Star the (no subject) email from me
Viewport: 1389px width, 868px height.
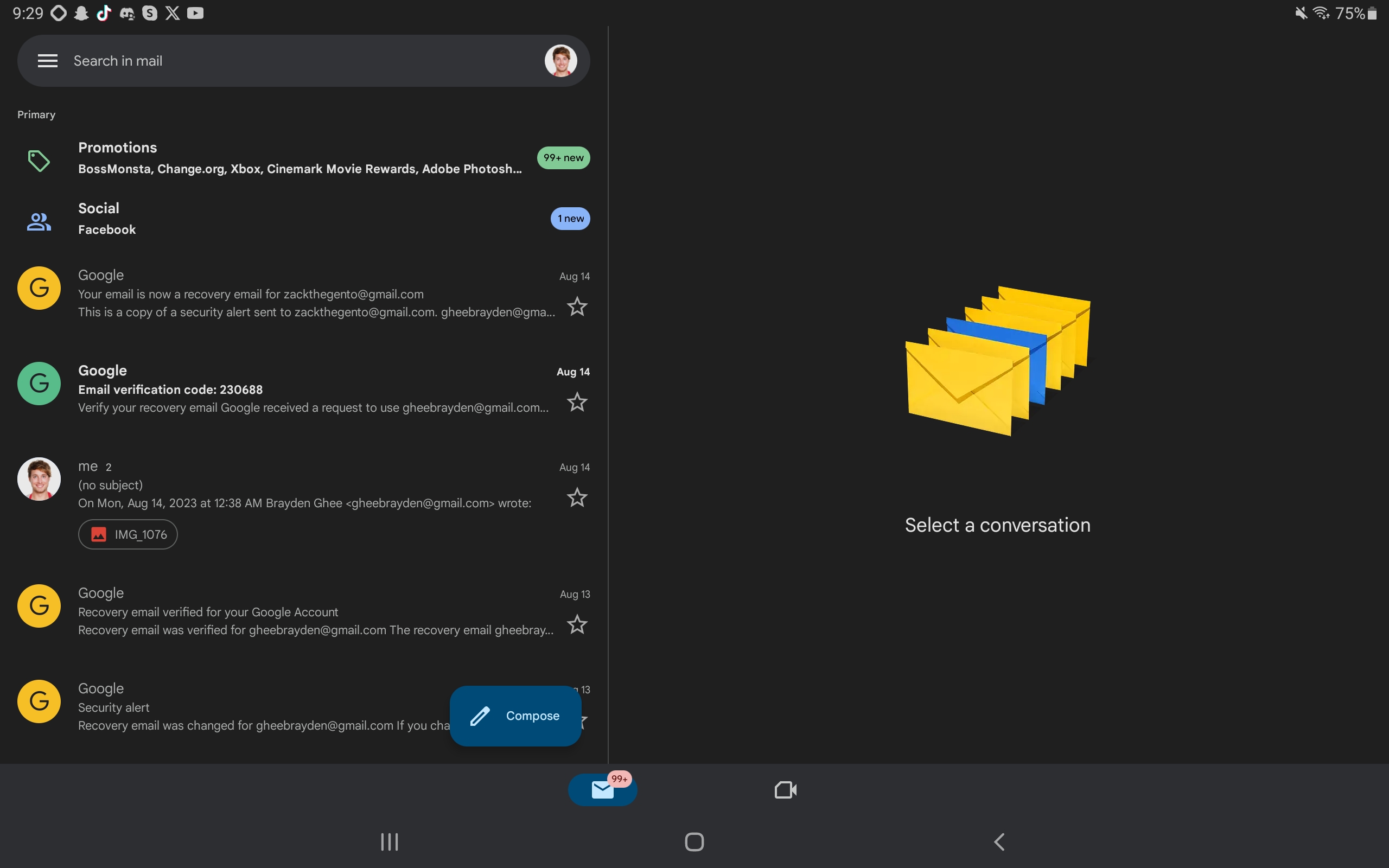click(x=577, y=497)
